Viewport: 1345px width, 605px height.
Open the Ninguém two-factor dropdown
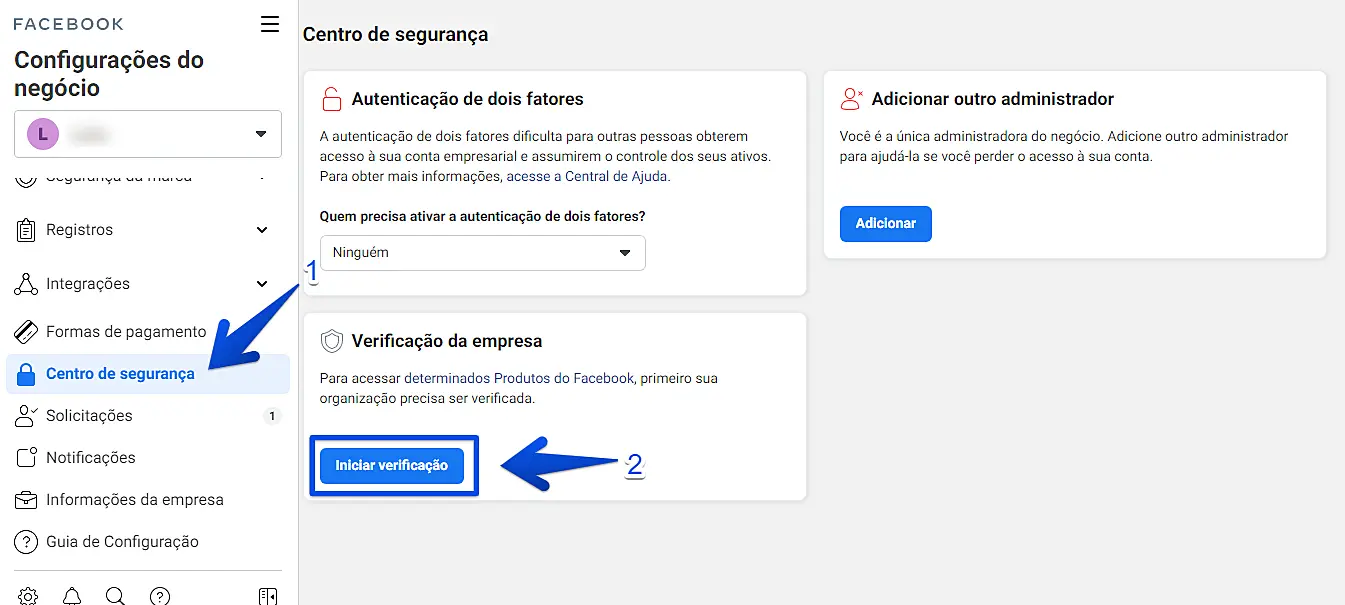pos(482,253)
